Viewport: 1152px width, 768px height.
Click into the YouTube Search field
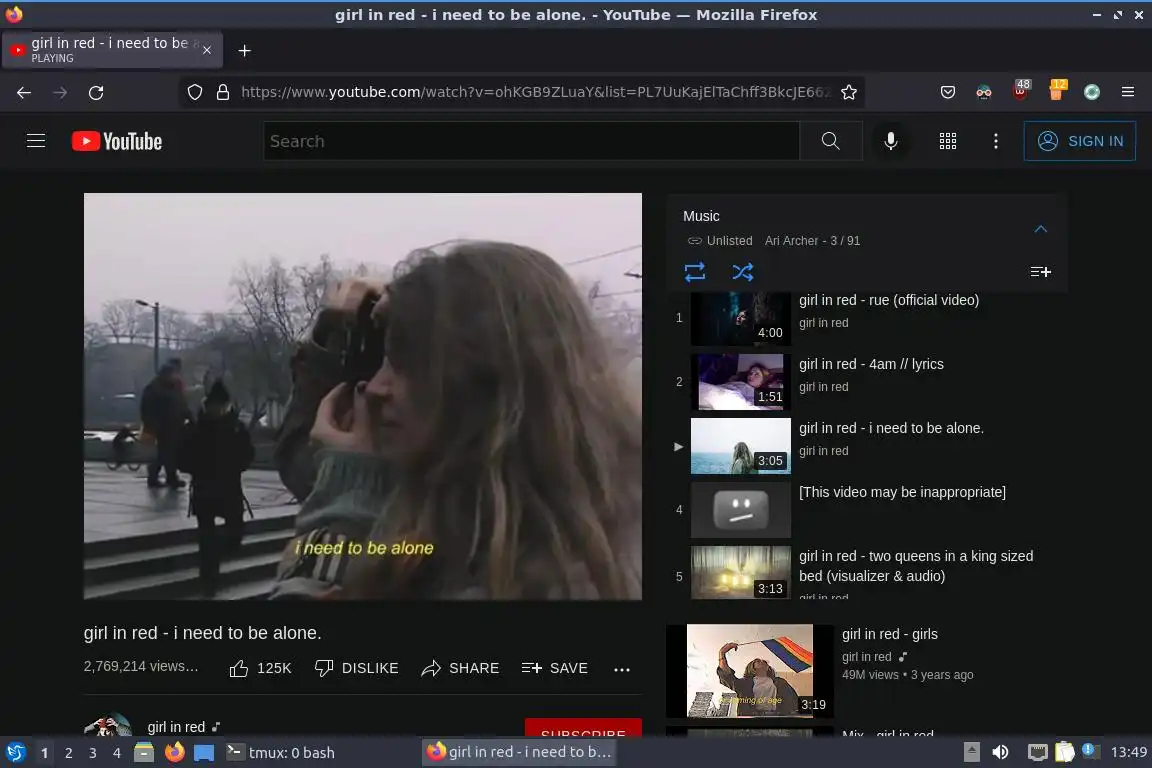point(531,141)
